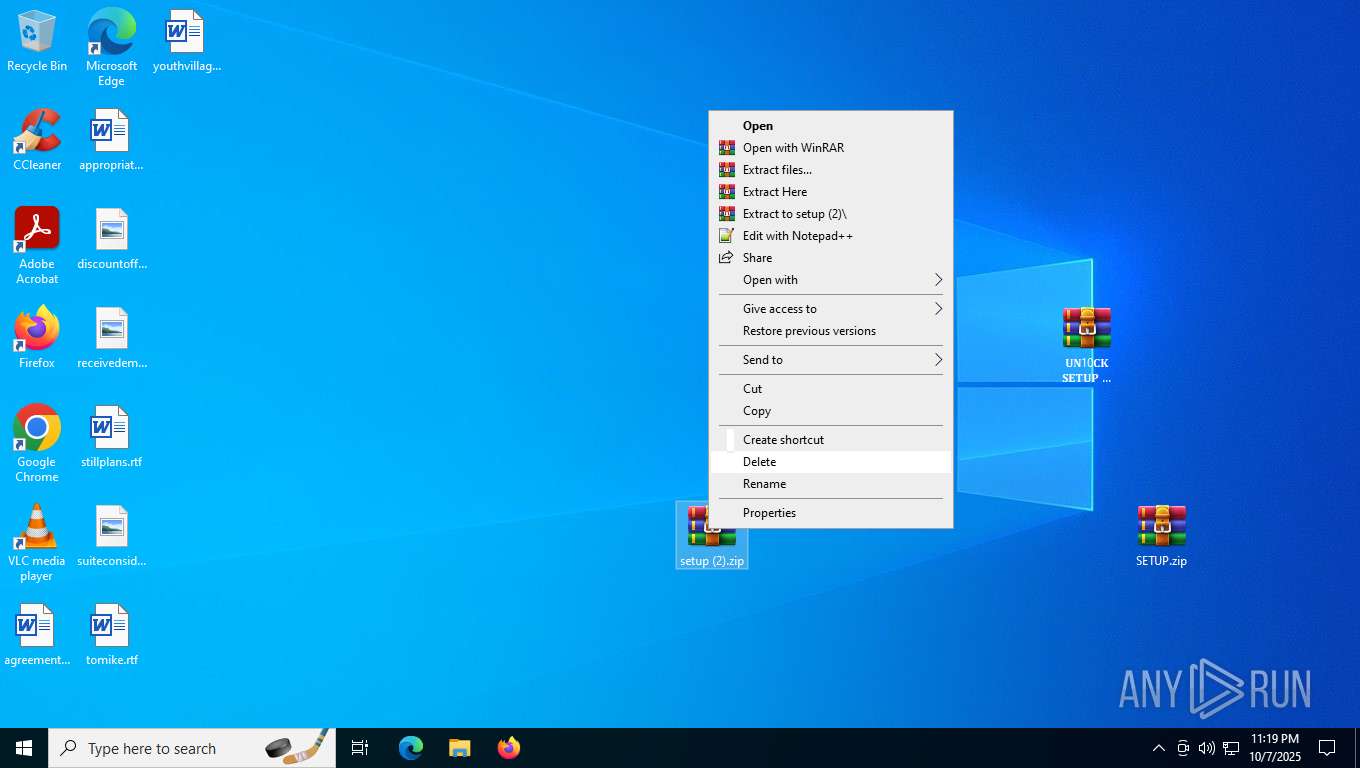Screen dimensions: 1360x768
Task: Select the Google Chrome desktop shortcut
Action: [37, 444]
